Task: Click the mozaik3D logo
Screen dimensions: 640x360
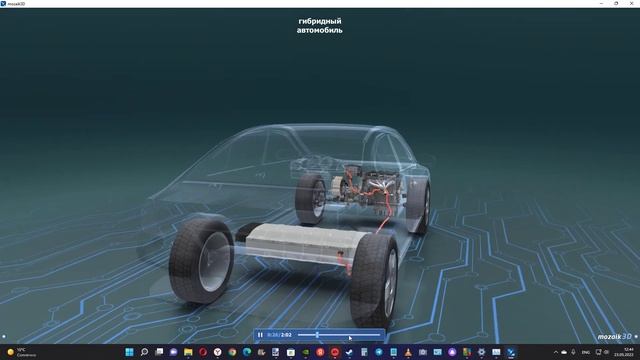Action: (614, 336)
